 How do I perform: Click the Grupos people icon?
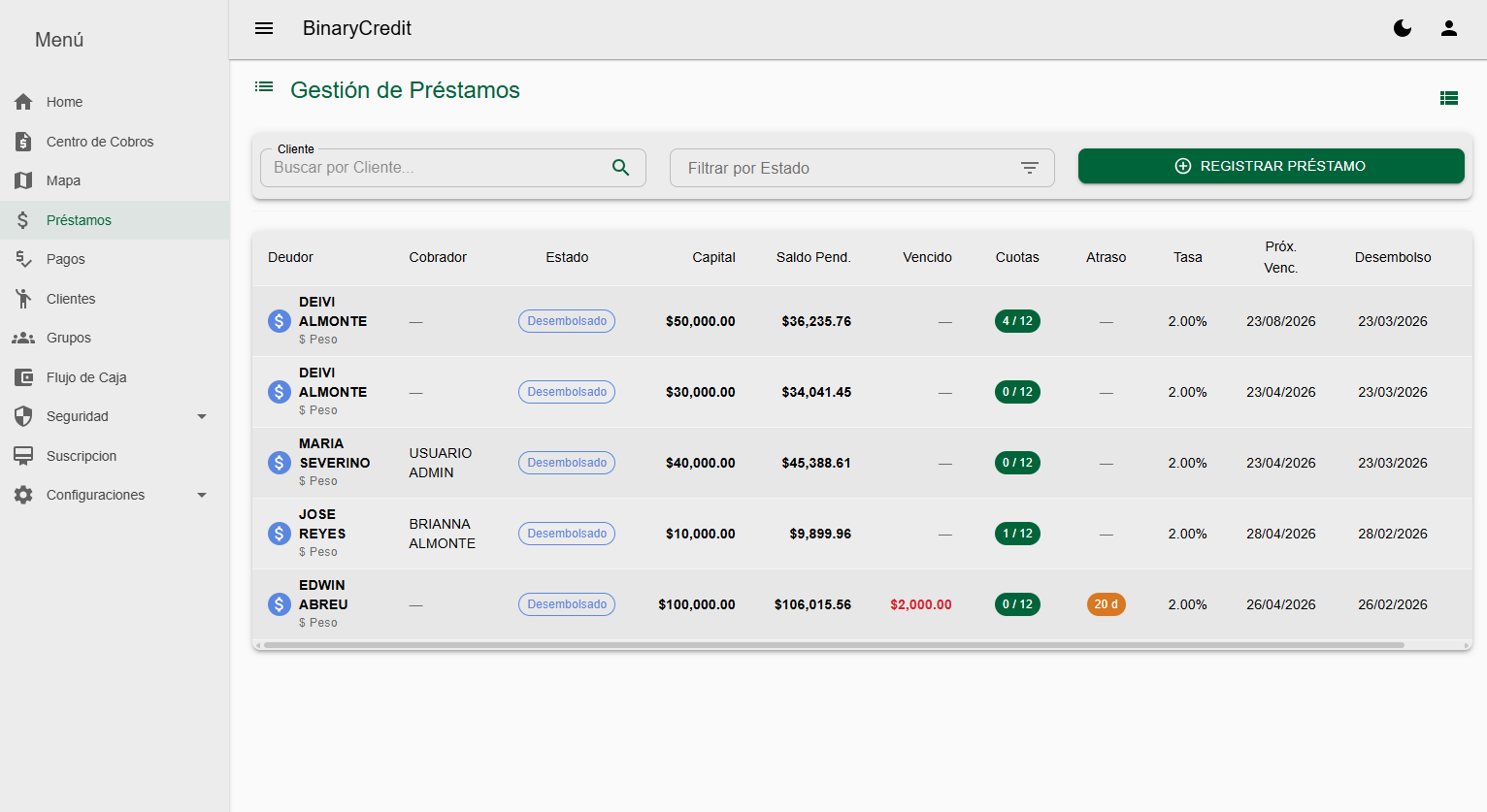(x=23, y=338)
